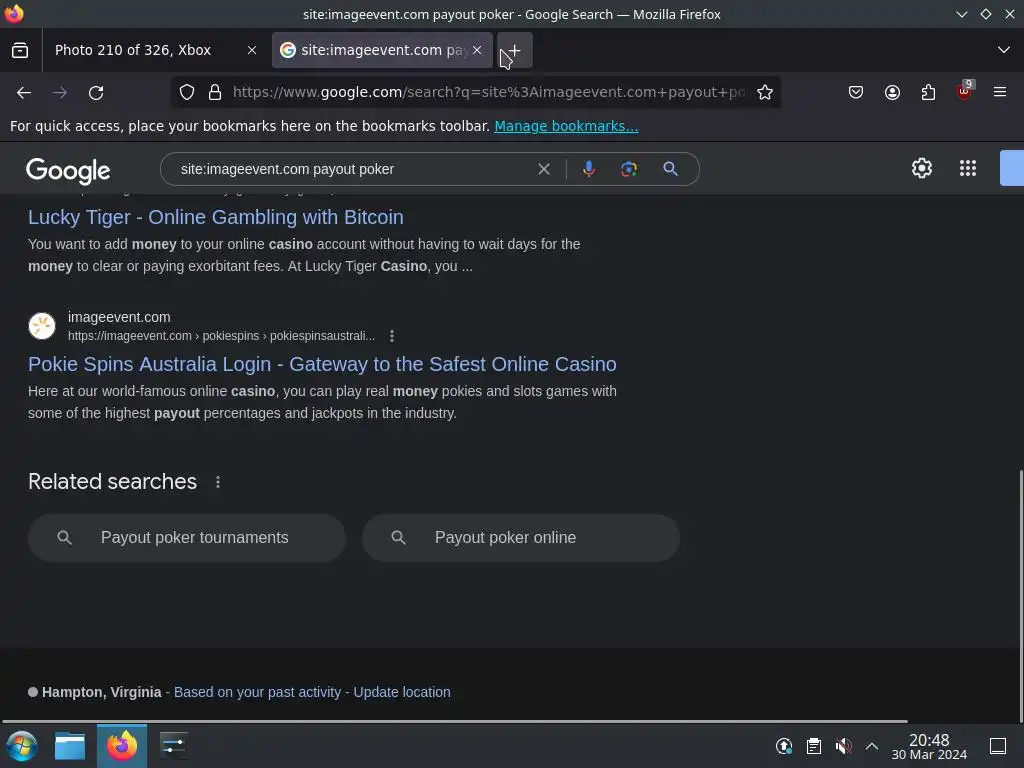The image size is (1024, 768).
Task: Click imageevent.com site favicon
Action: point(42,326)
